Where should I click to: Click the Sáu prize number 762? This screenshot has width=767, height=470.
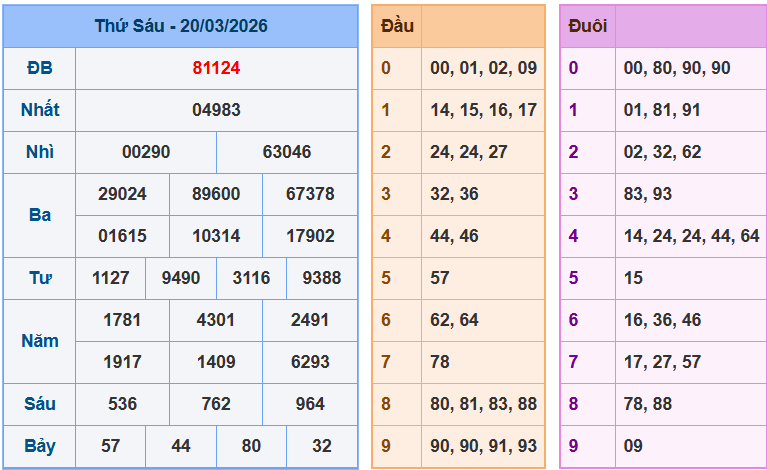[x=216, y=404]
